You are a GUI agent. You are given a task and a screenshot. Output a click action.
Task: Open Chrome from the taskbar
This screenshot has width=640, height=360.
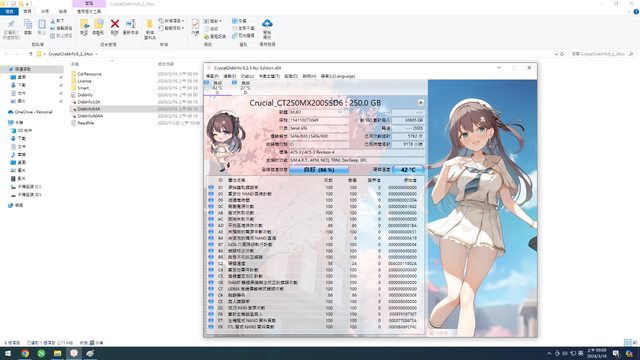pyautogui.click(x=25, y=353)
